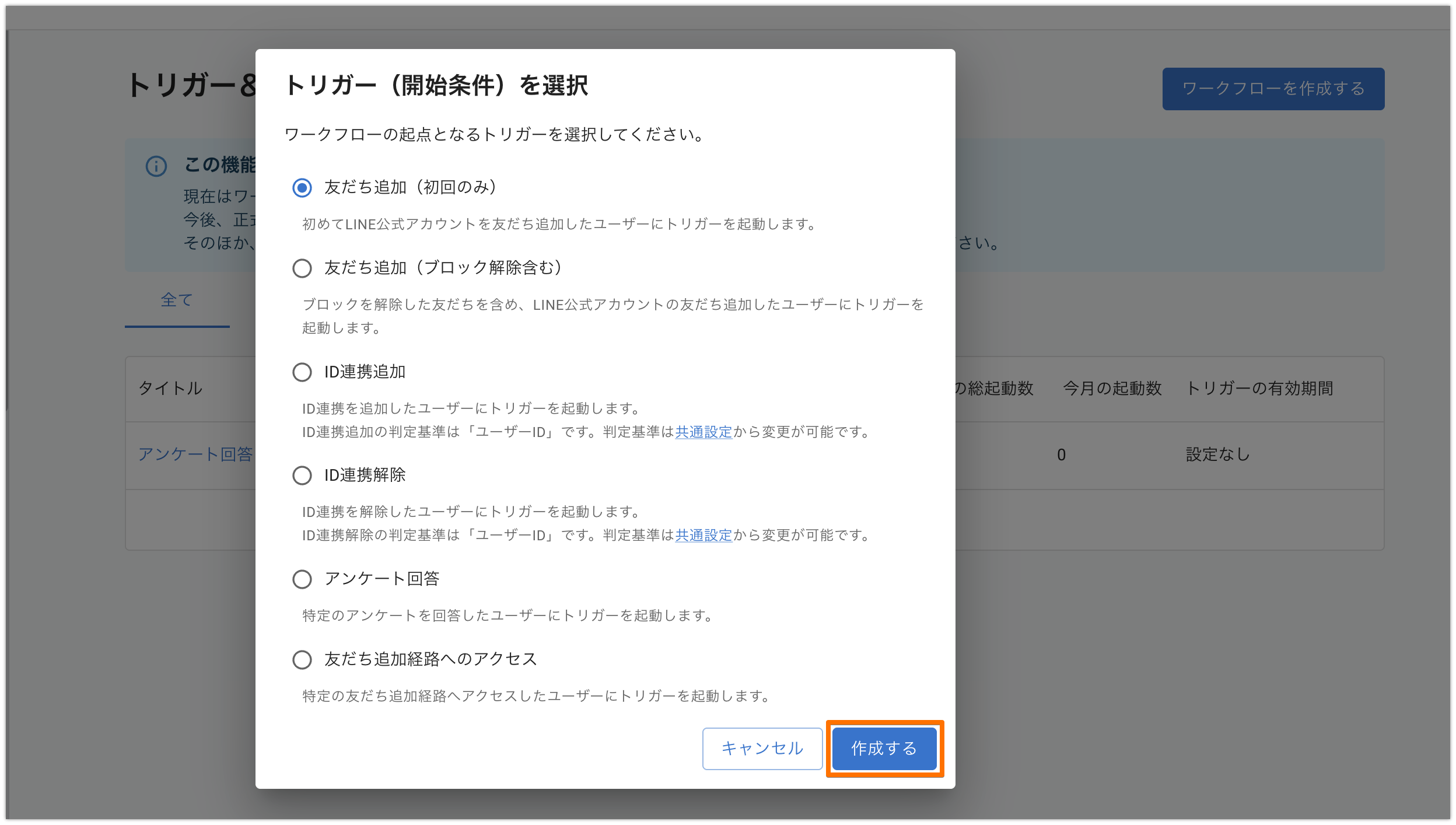
Task: Open 共通設定 link under ID連携解除
Action: 703,536
